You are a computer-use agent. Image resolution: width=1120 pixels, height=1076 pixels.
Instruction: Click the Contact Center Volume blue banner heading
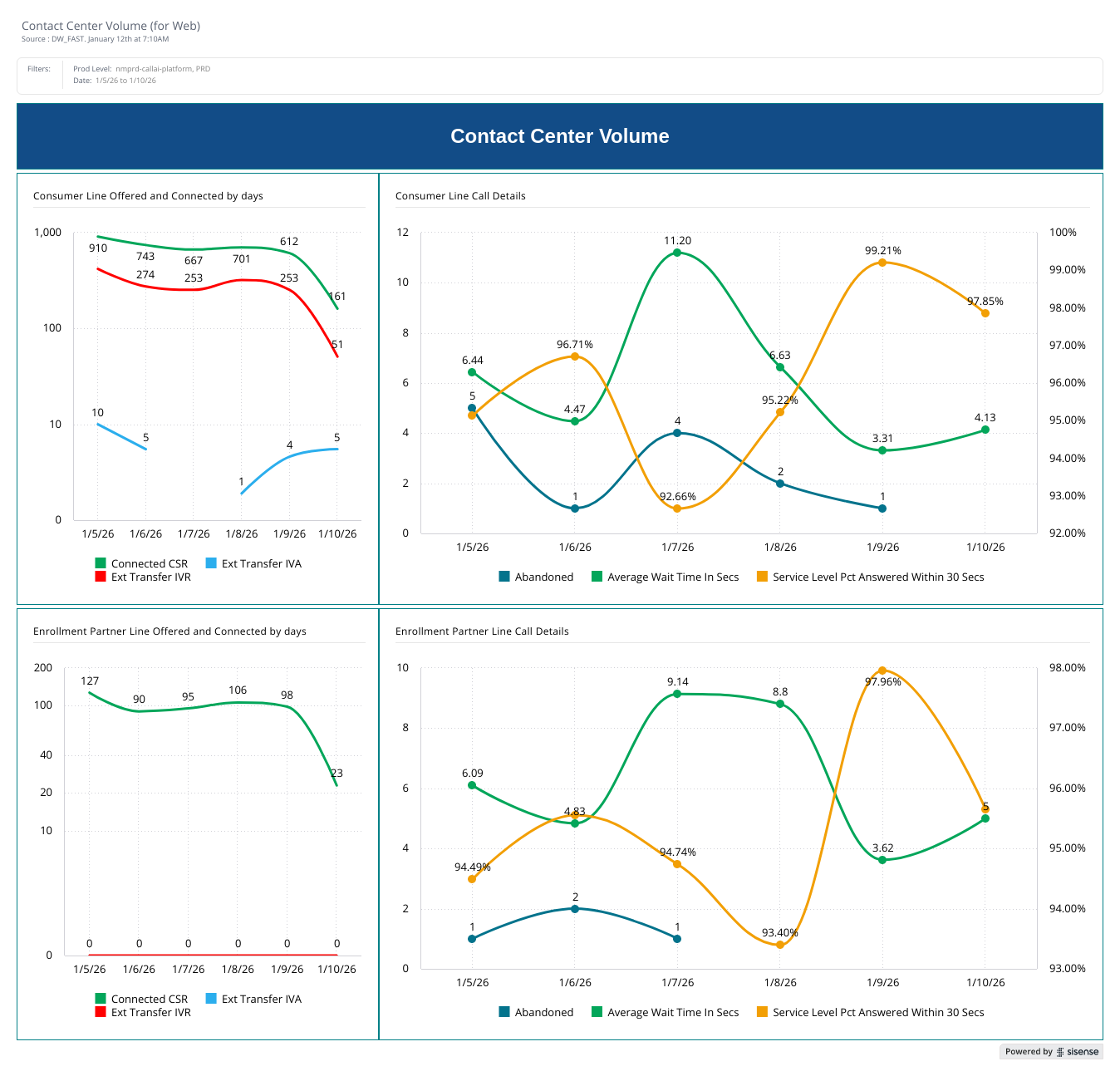[x=559, y=136]
